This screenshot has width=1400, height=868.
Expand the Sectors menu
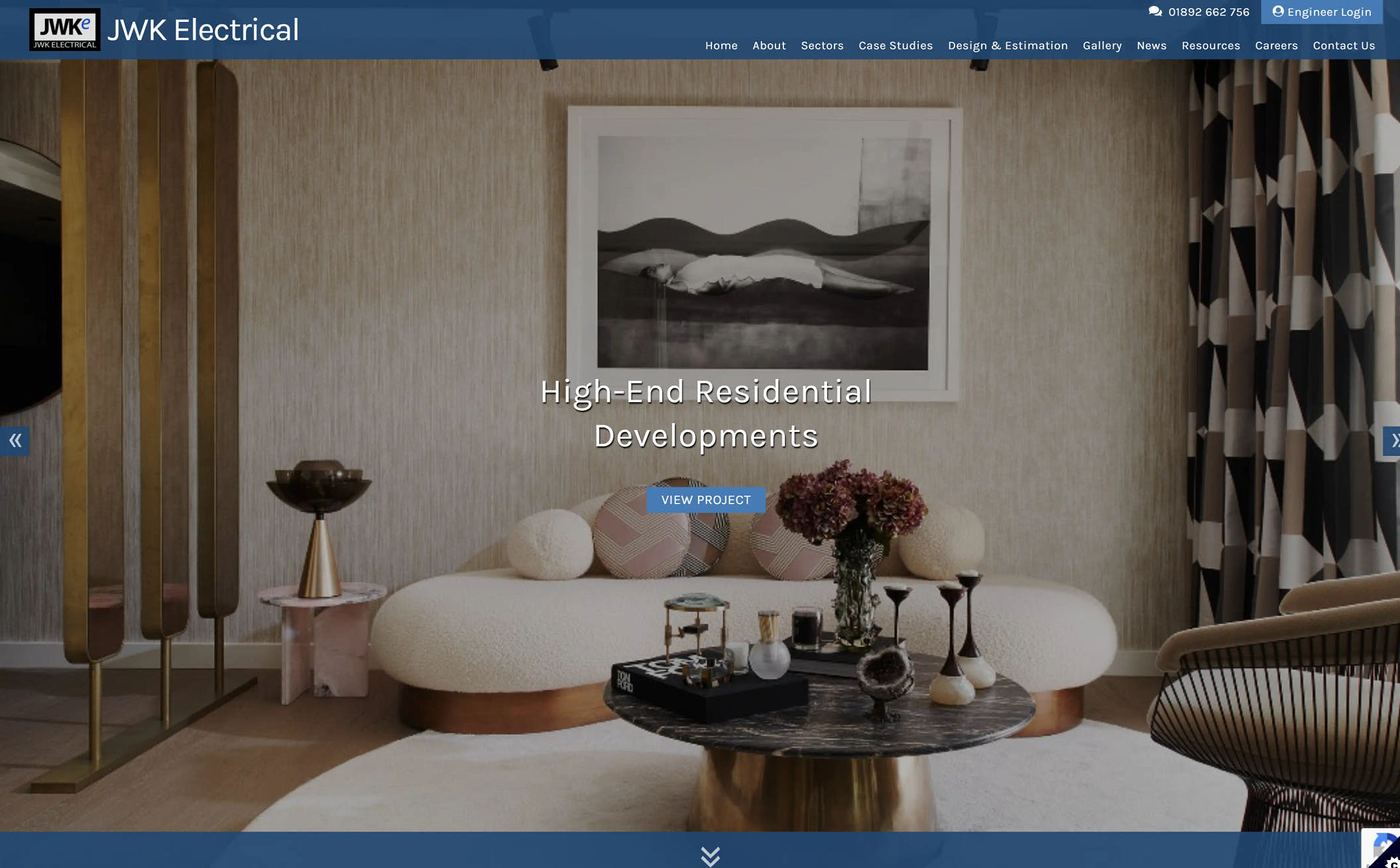pyautogui.click(x=822, y=46)
